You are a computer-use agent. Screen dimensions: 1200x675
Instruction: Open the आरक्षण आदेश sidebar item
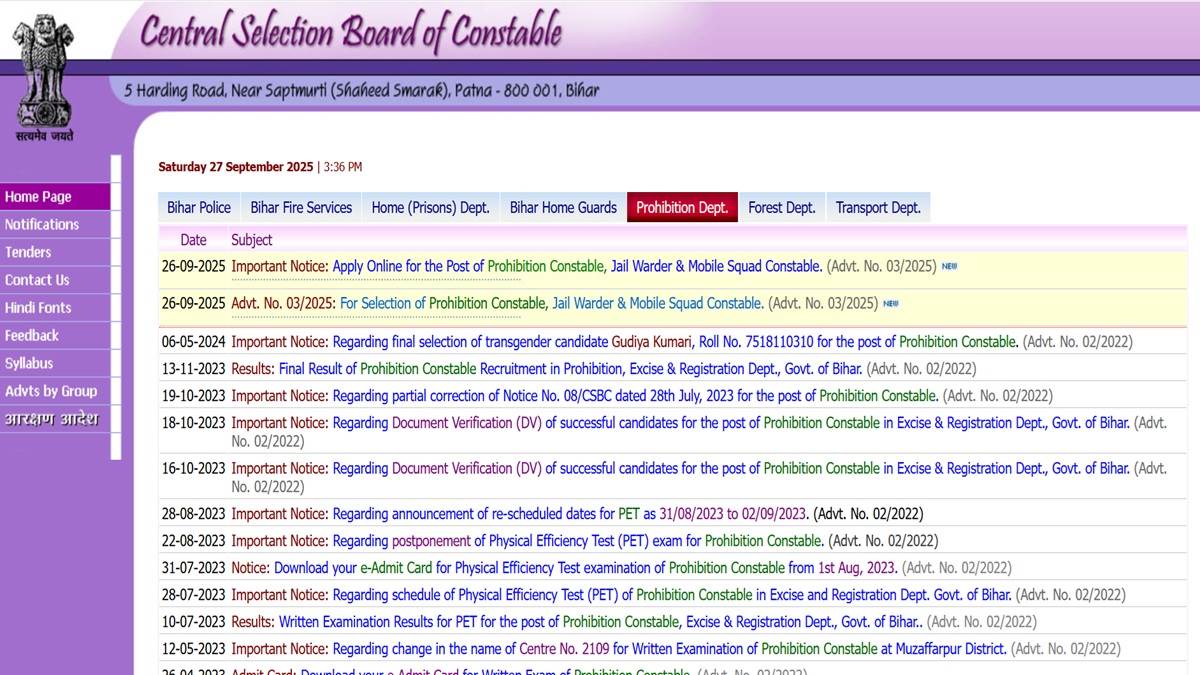point(55,419)
